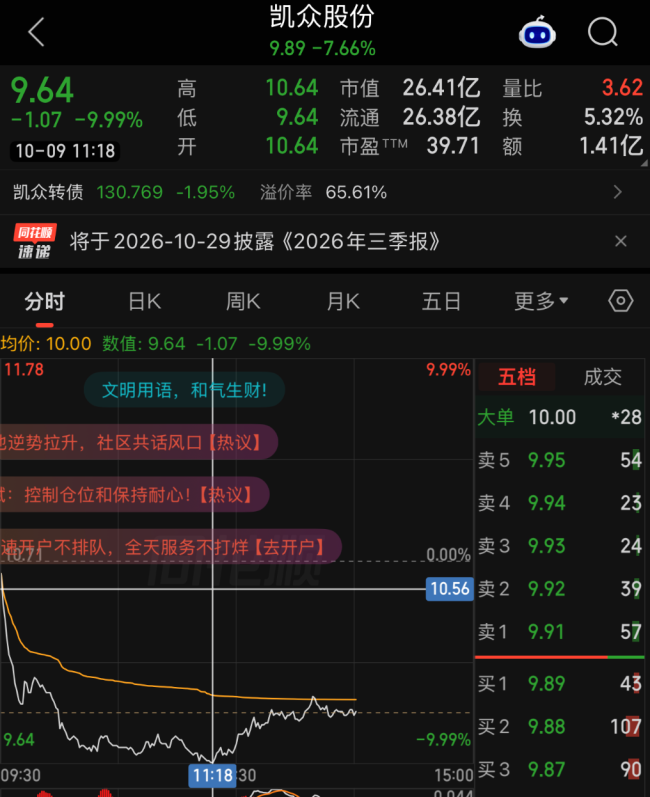Image resolution: width=650 pixels, height=797 pixels.
Task: Select 卖3 price 9.93 row
Action: [x=560, y=545]
